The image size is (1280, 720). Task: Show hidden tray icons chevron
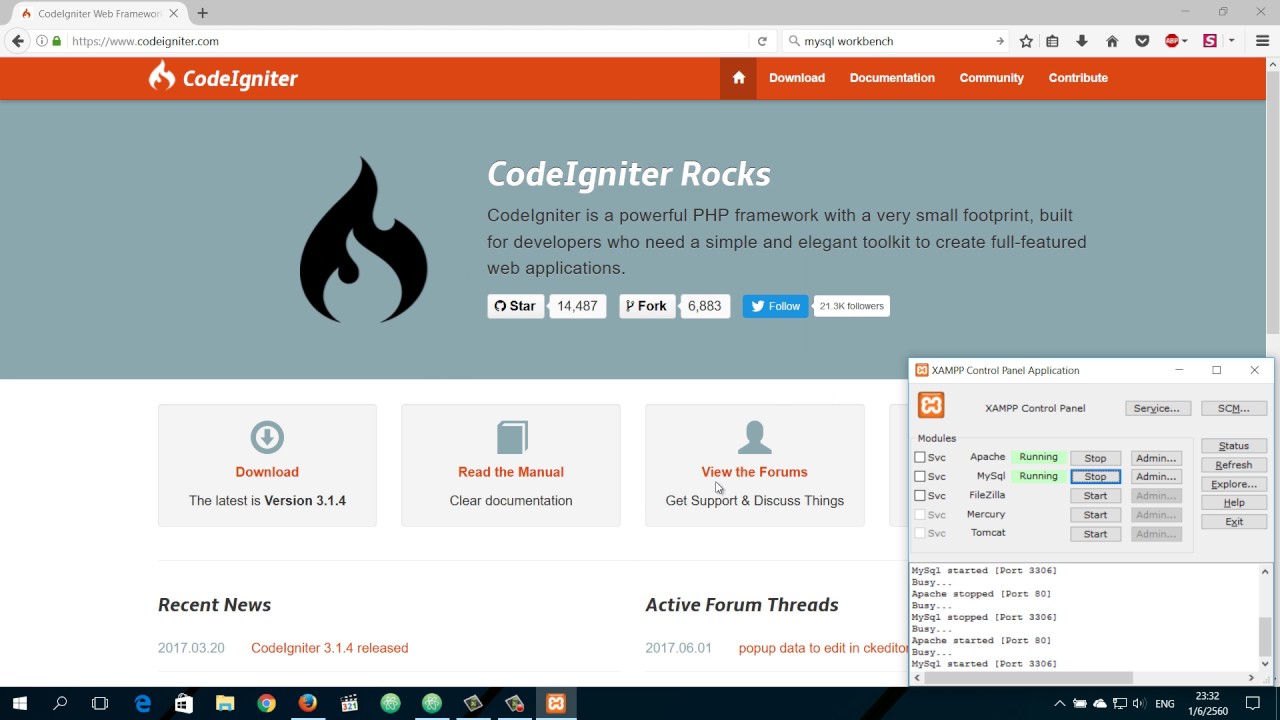pyautogui.click(x=1059, y=704)
